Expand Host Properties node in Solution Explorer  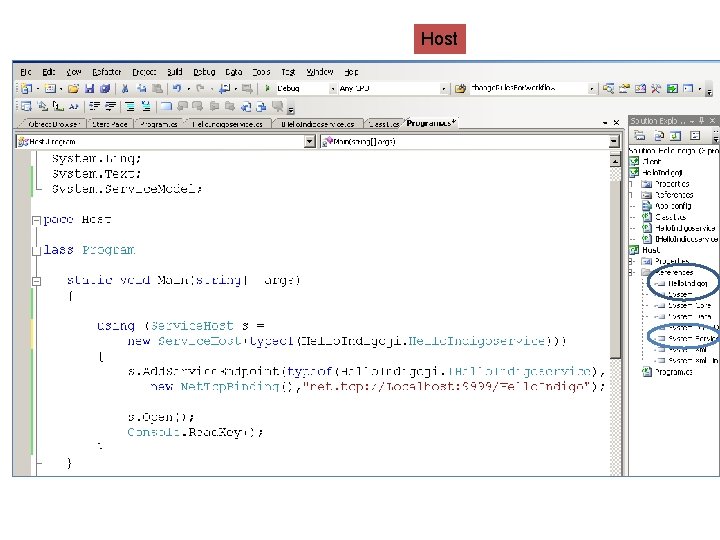point(632,261)
